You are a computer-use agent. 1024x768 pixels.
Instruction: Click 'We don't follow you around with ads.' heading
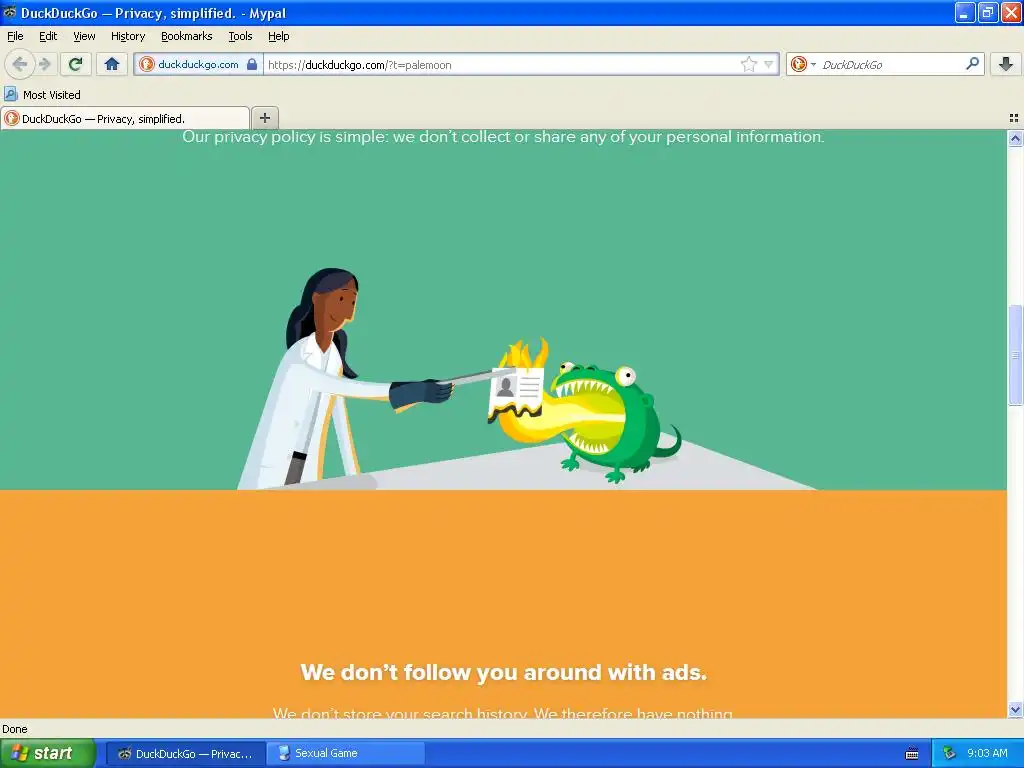(x=504, y=672)
